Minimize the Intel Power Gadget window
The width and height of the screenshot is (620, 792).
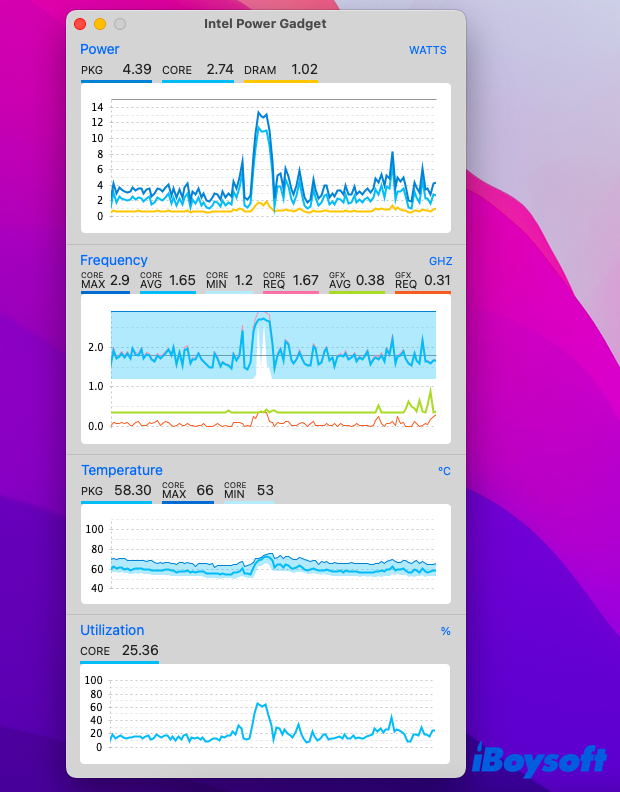pos(100,24)
